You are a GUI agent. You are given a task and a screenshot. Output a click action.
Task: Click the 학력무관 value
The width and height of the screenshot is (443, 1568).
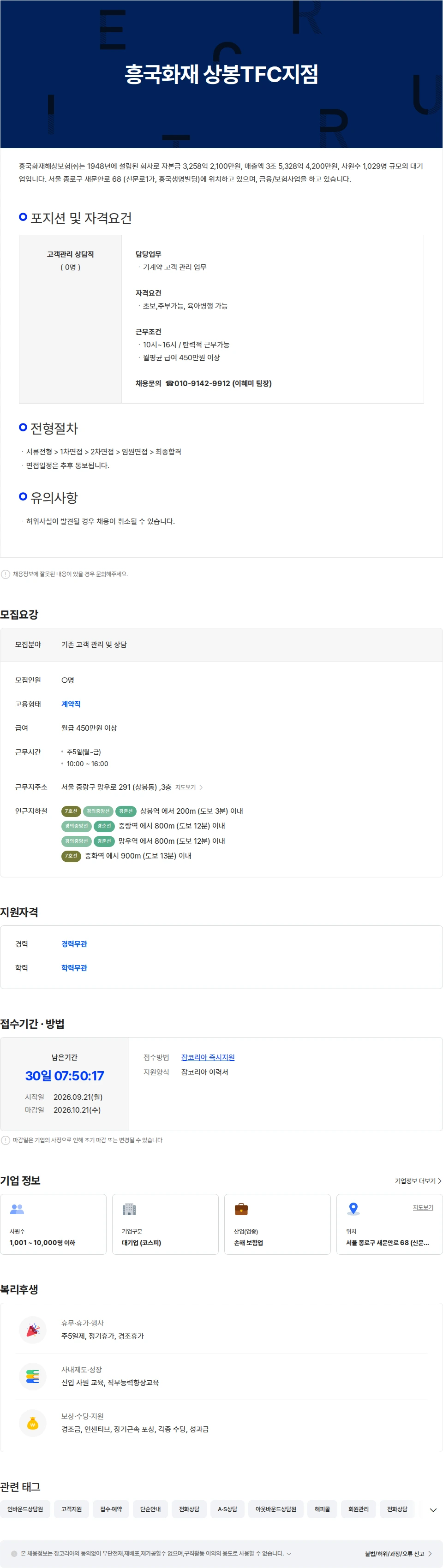point(74,967)
